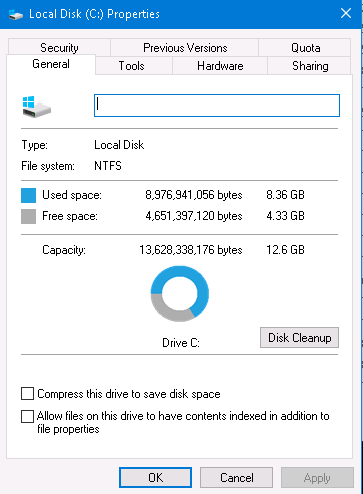Switch to the Security tab
The image size is (363, 494).
point(59,48)
